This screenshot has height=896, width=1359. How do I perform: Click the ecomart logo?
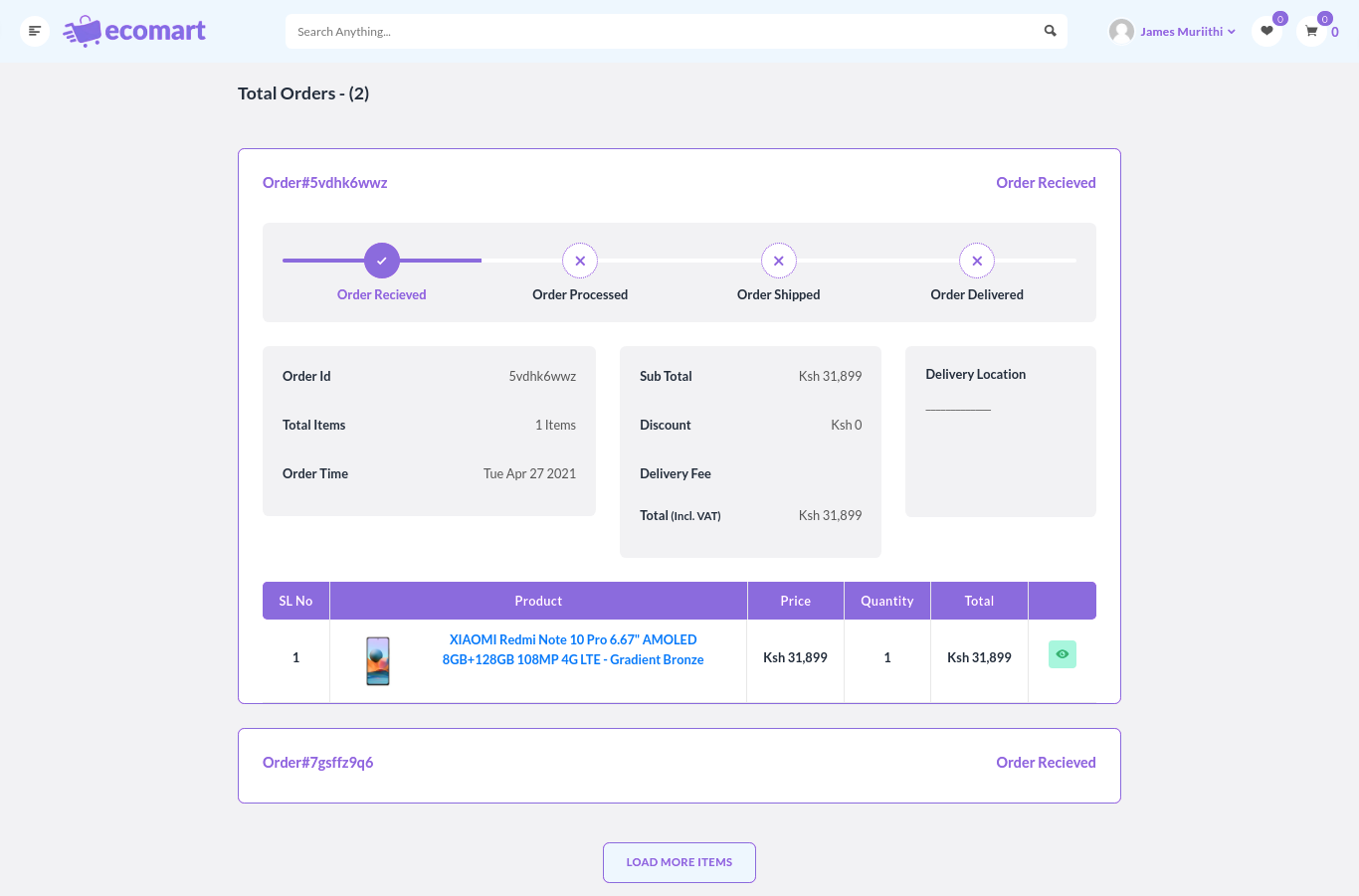tap(134, 31)
